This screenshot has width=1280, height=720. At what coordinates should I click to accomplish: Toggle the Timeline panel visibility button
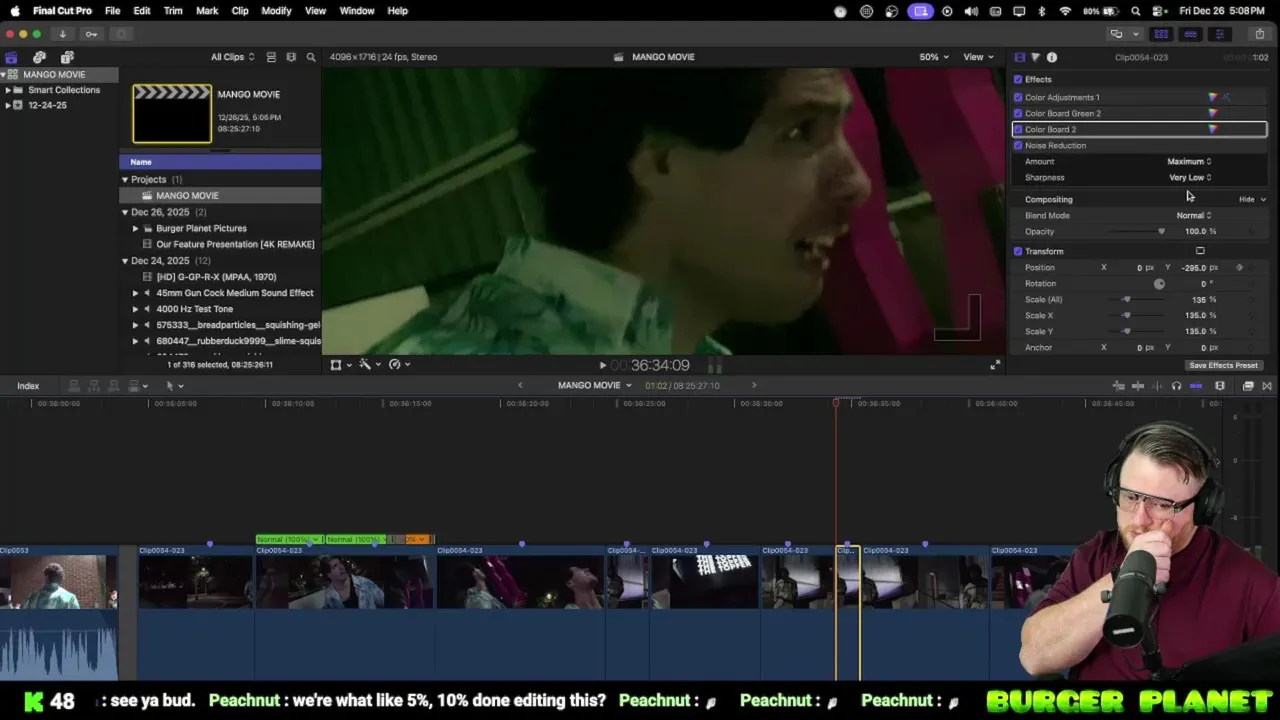1190,34
